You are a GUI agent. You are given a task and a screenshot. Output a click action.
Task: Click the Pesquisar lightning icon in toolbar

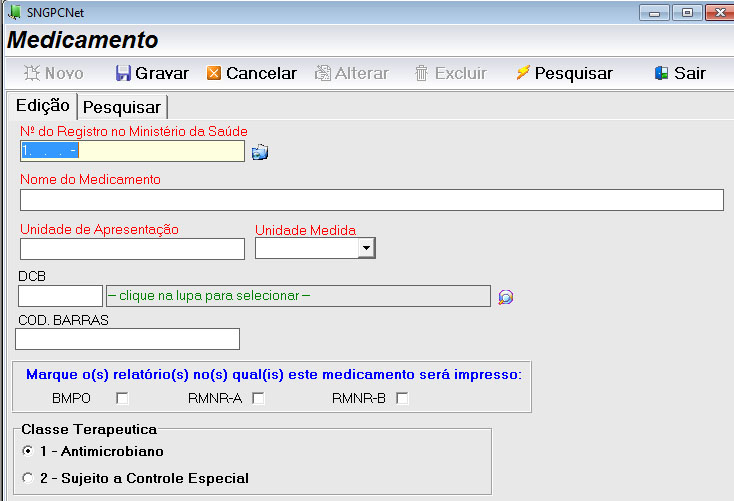[522, 73]
